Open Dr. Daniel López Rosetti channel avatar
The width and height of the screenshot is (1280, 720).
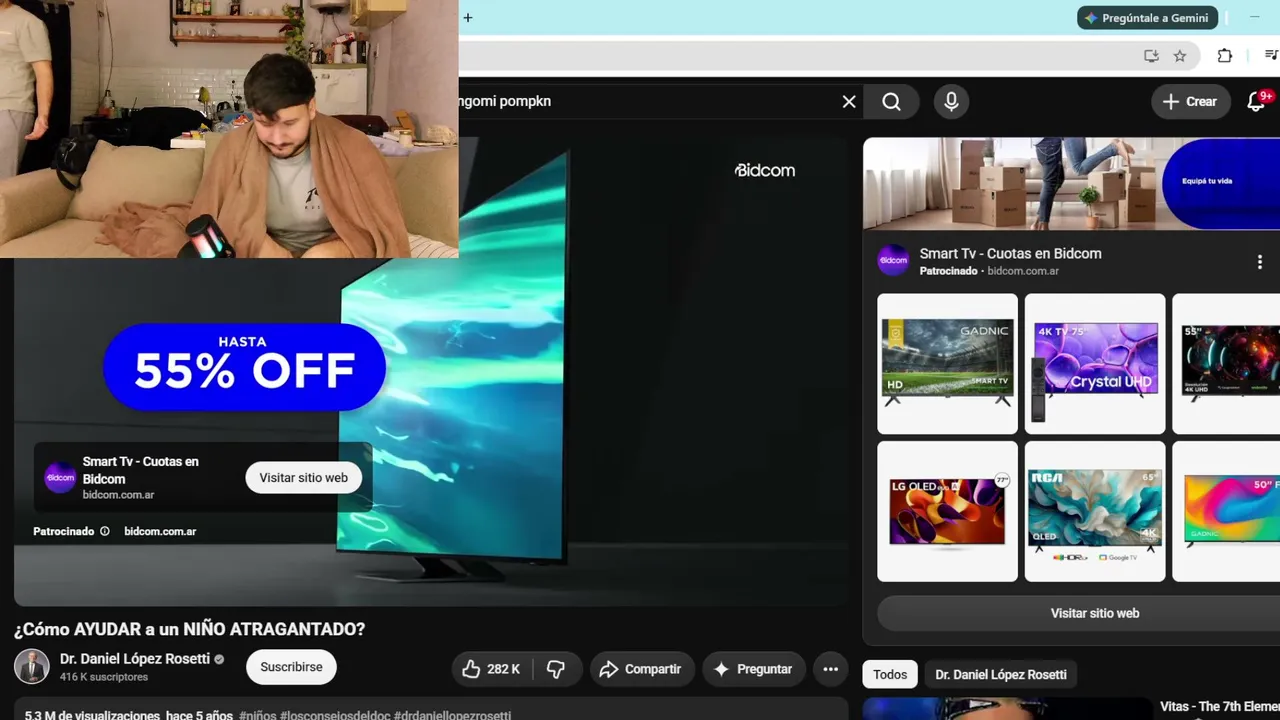31,667
